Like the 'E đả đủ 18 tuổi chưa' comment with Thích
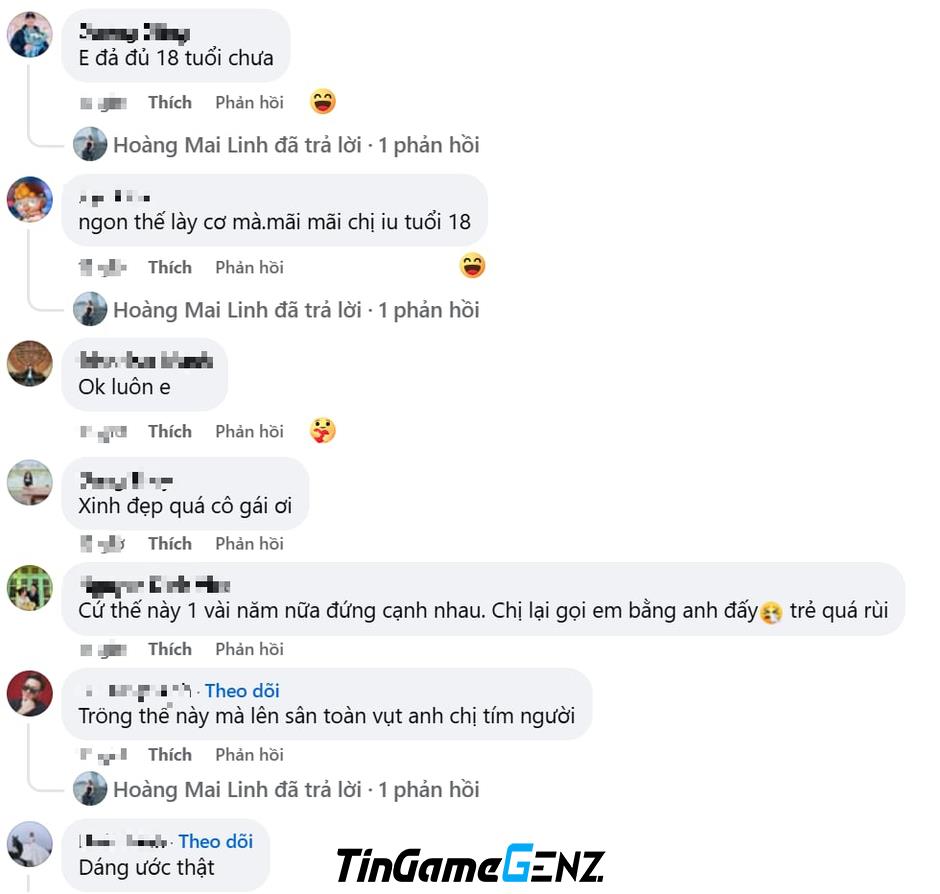Viewport: 940px width, 894px height. (170, 103)
